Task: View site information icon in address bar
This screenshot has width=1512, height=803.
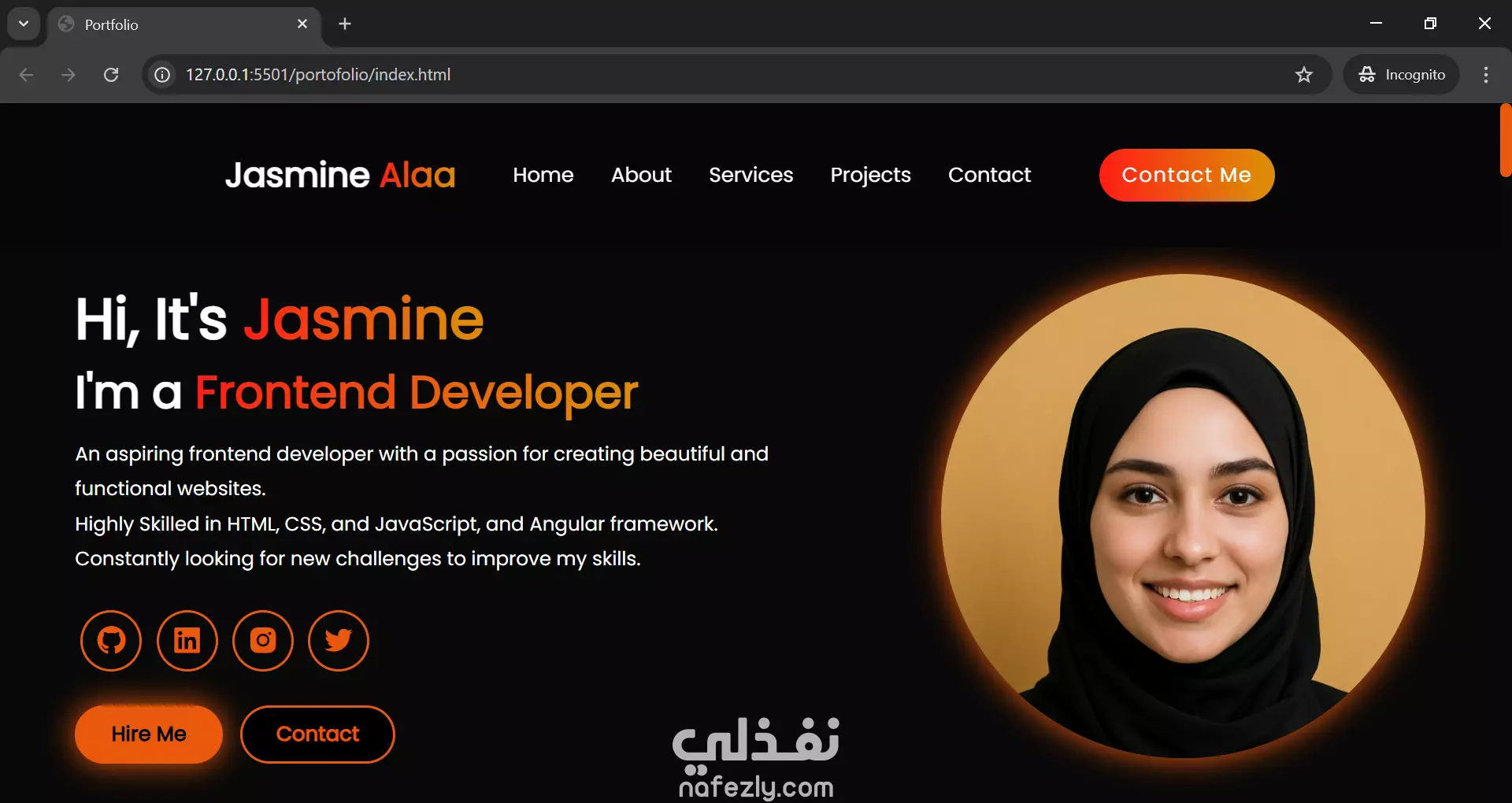Action: [162, 75]
